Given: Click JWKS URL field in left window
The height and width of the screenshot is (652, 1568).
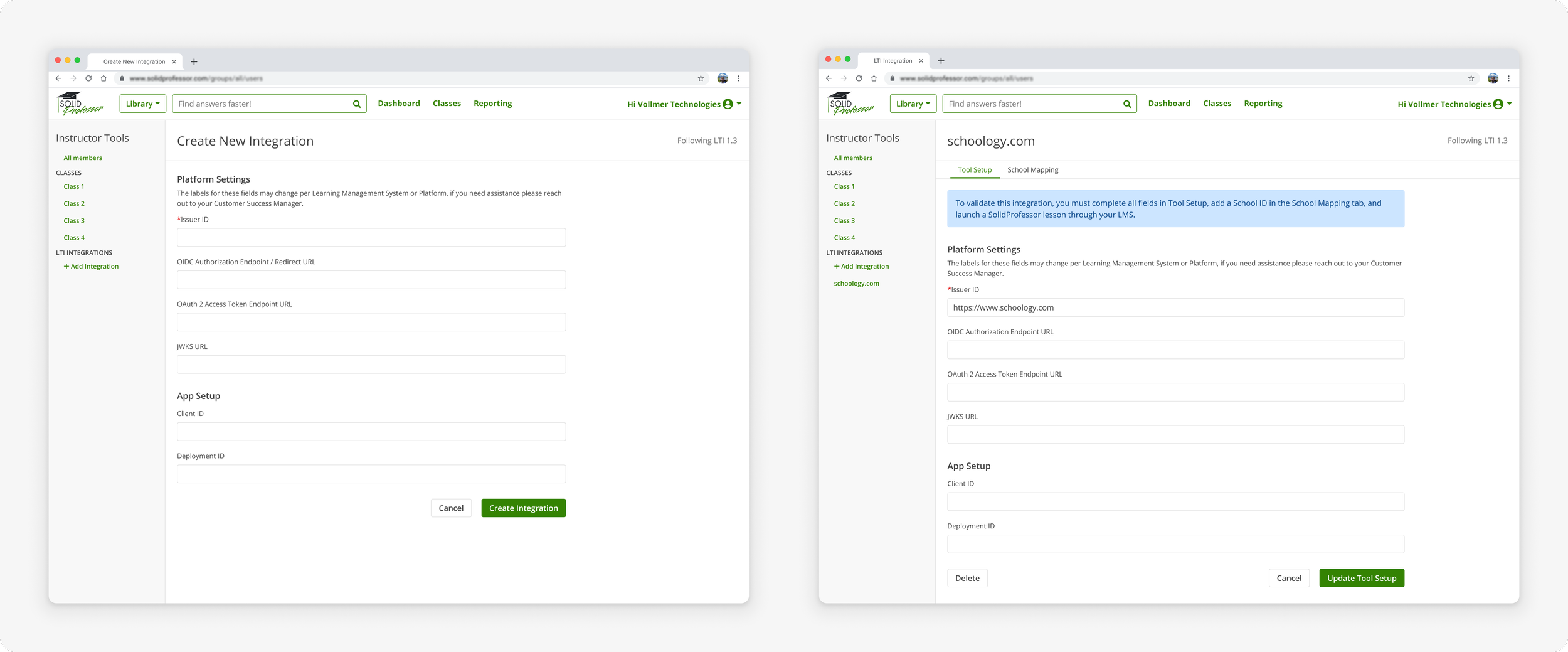Looking at the screenshot, I should 371,365.
